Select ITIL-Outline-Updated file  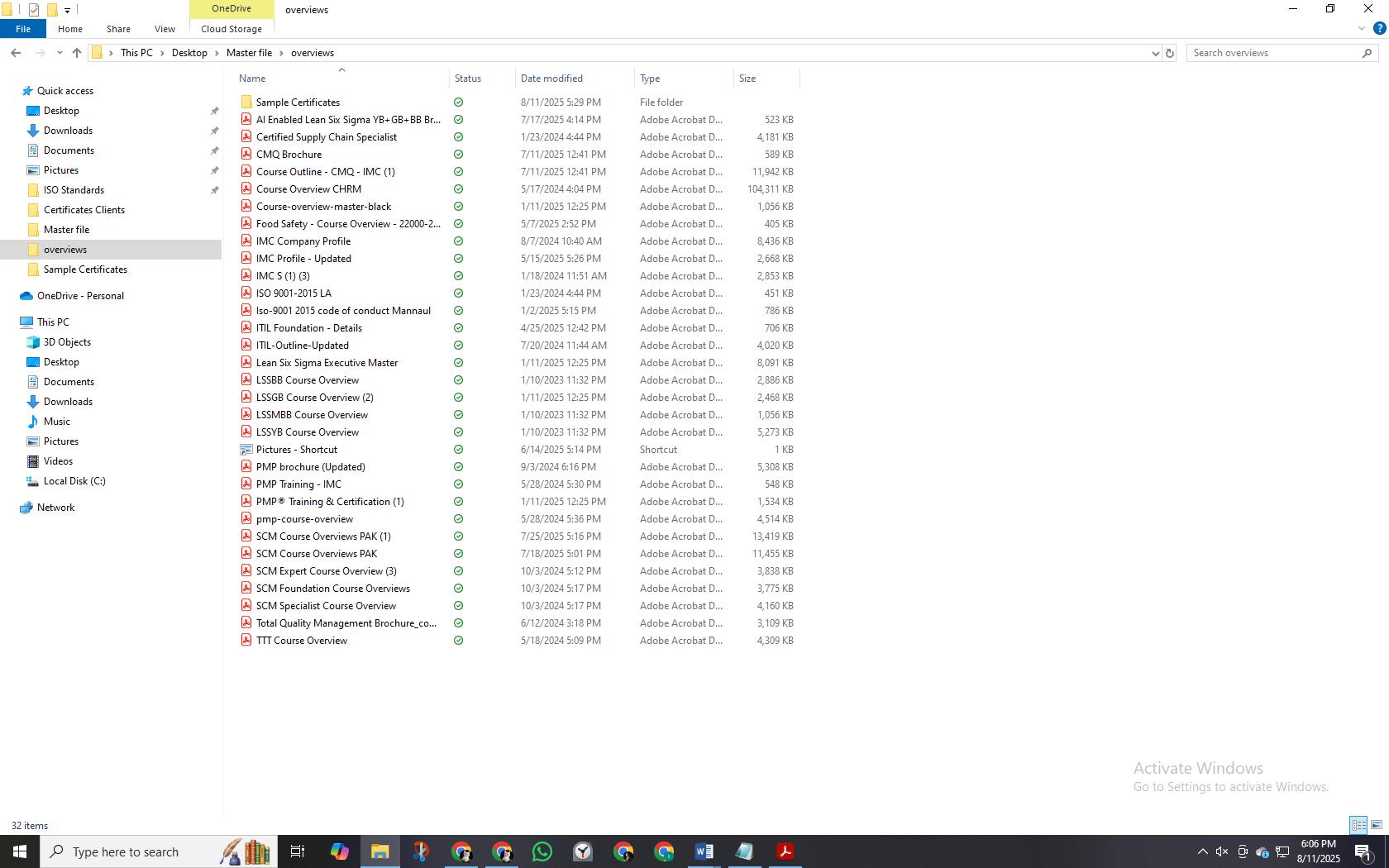[303, 346]
